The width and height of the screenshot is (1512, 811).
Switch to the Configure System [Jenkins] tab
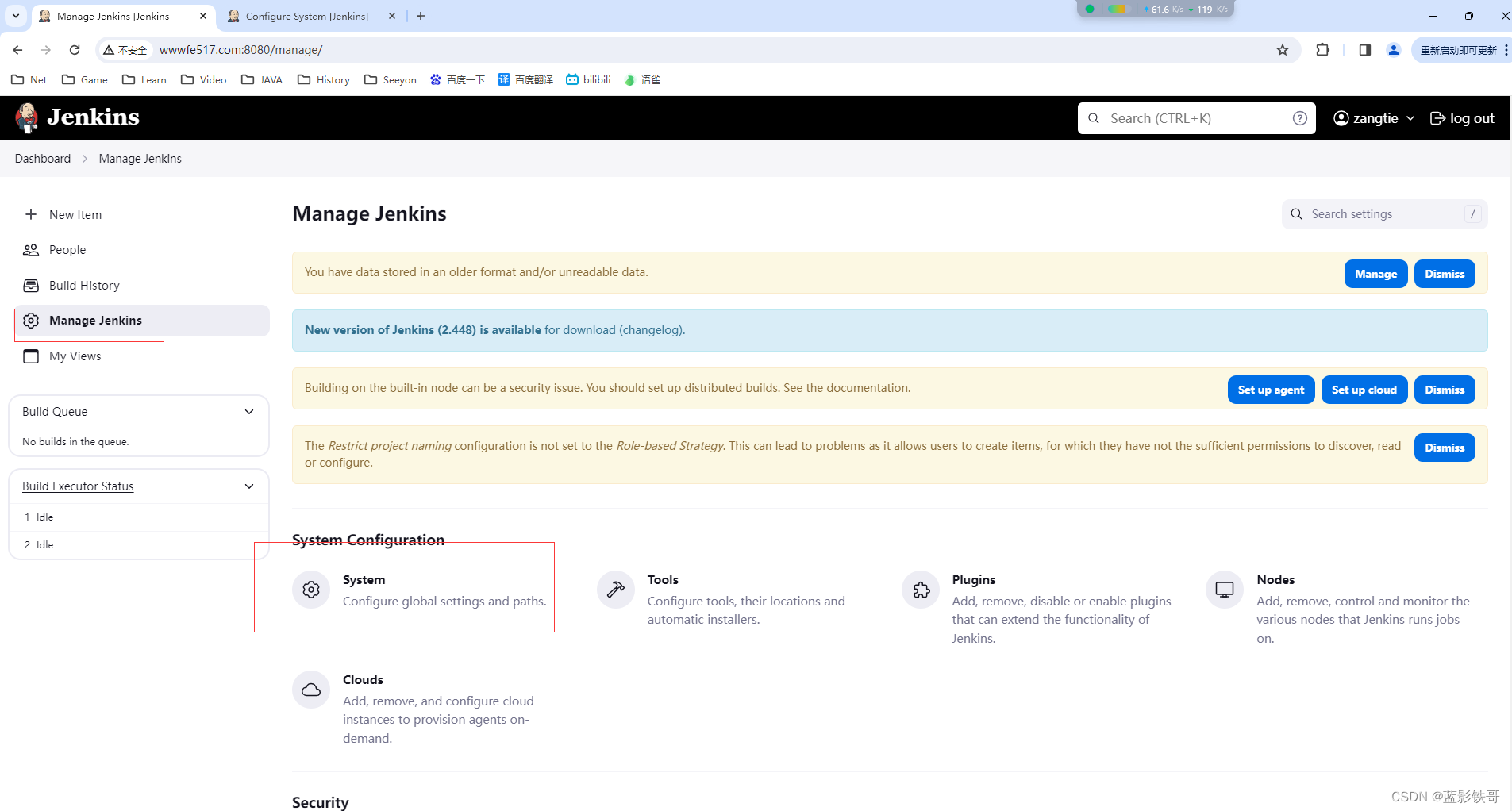[x=306, y=16]
